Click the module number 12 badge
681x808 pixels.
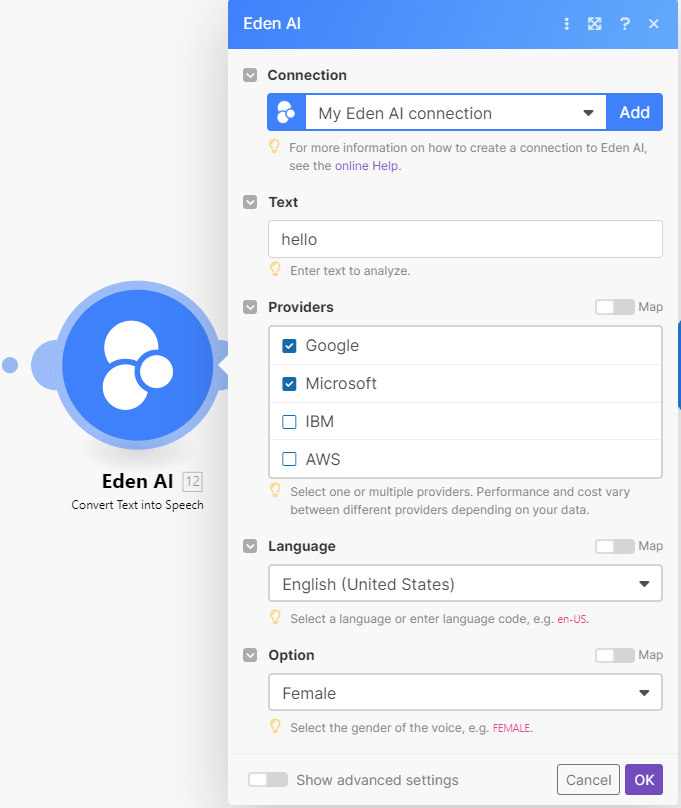point(193,482)
